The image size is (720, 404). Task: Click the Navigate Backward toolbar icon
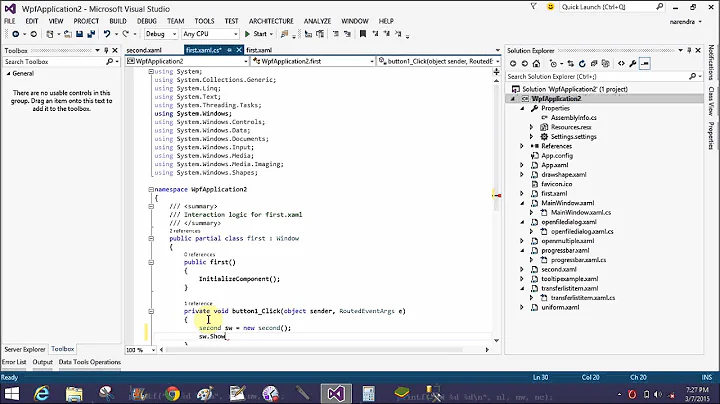(16, 34)
